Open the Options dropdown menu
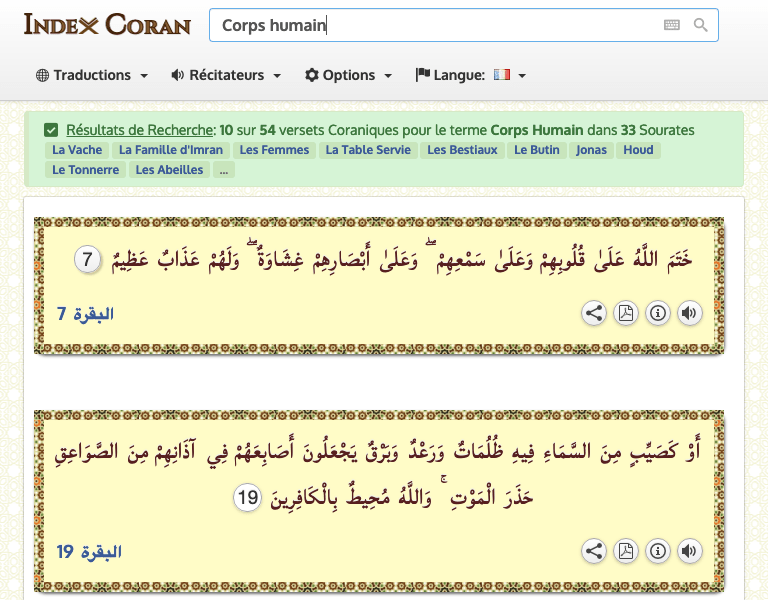 point(348,75)
